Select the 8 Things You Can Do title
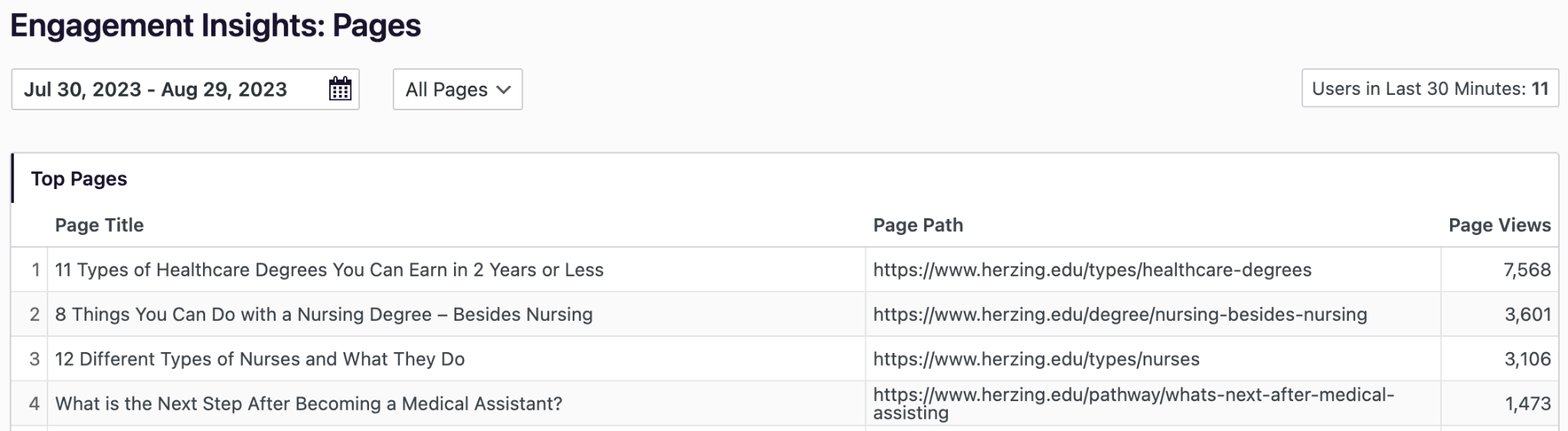 [324, 315]
